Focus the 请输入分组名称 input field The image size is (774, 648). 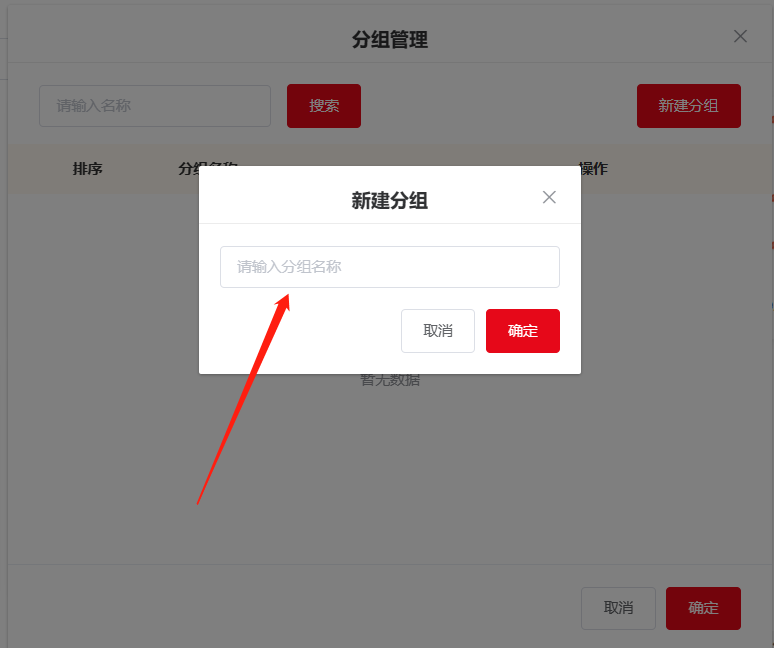click(x=389, y=267)
